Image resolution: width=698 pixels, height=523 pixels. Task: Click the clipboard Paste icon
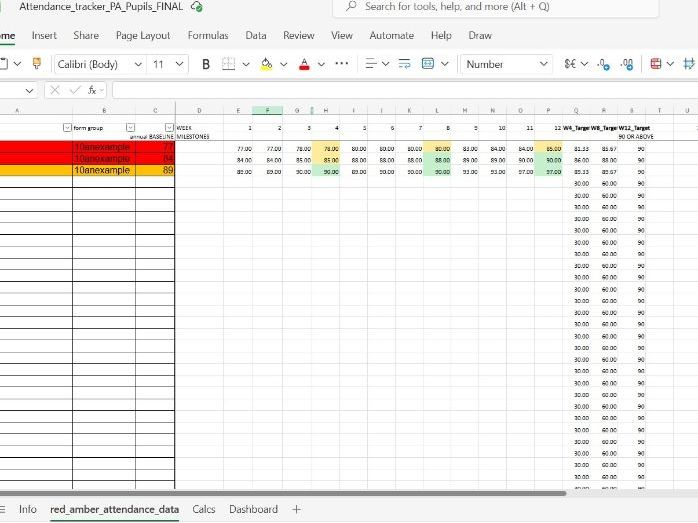tap(3, 64)
